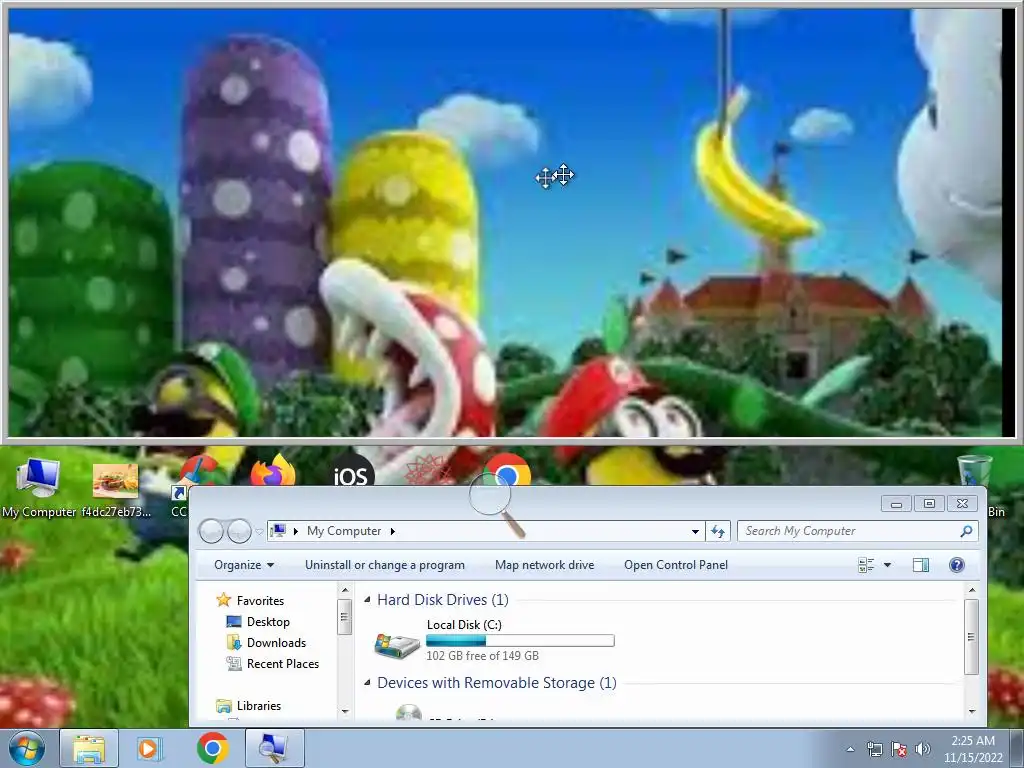Select the Firefox desktop shortcut
The height and width of the screenshot is (768, 1024).
point(273,470)
